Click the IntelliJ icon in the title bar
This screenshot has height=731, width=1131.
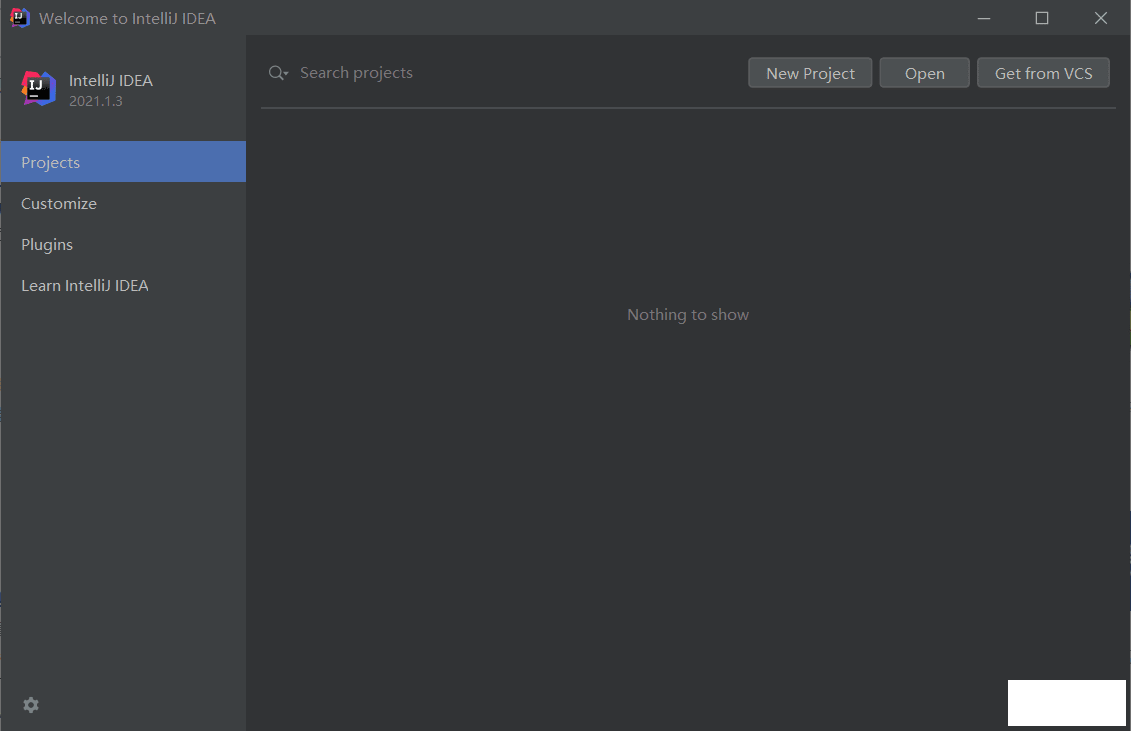pyautogui.click(x=19, y=18)
